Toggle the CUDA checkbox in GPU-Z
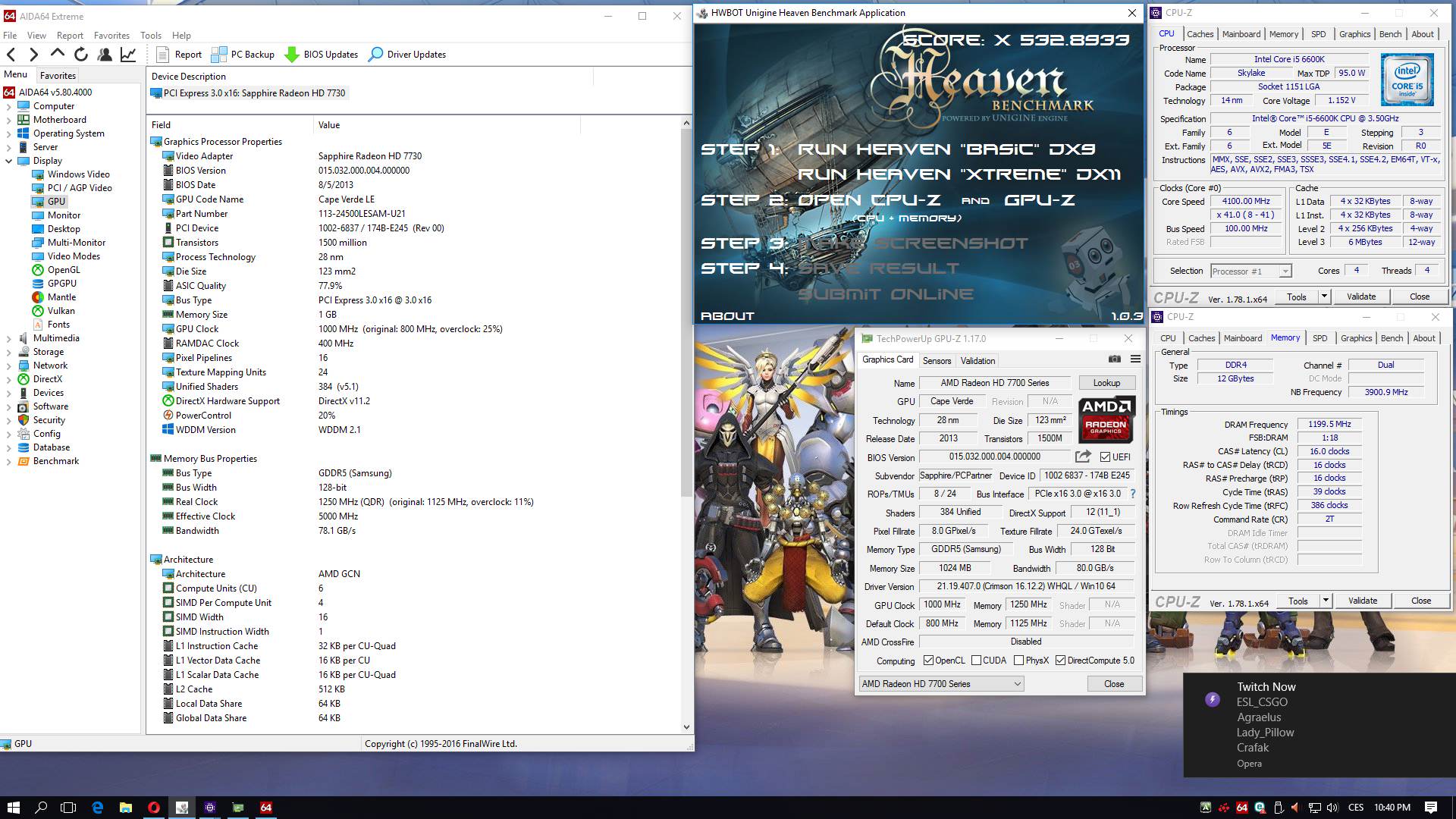This screenshot has height=819, width=1456. point(976,661)
